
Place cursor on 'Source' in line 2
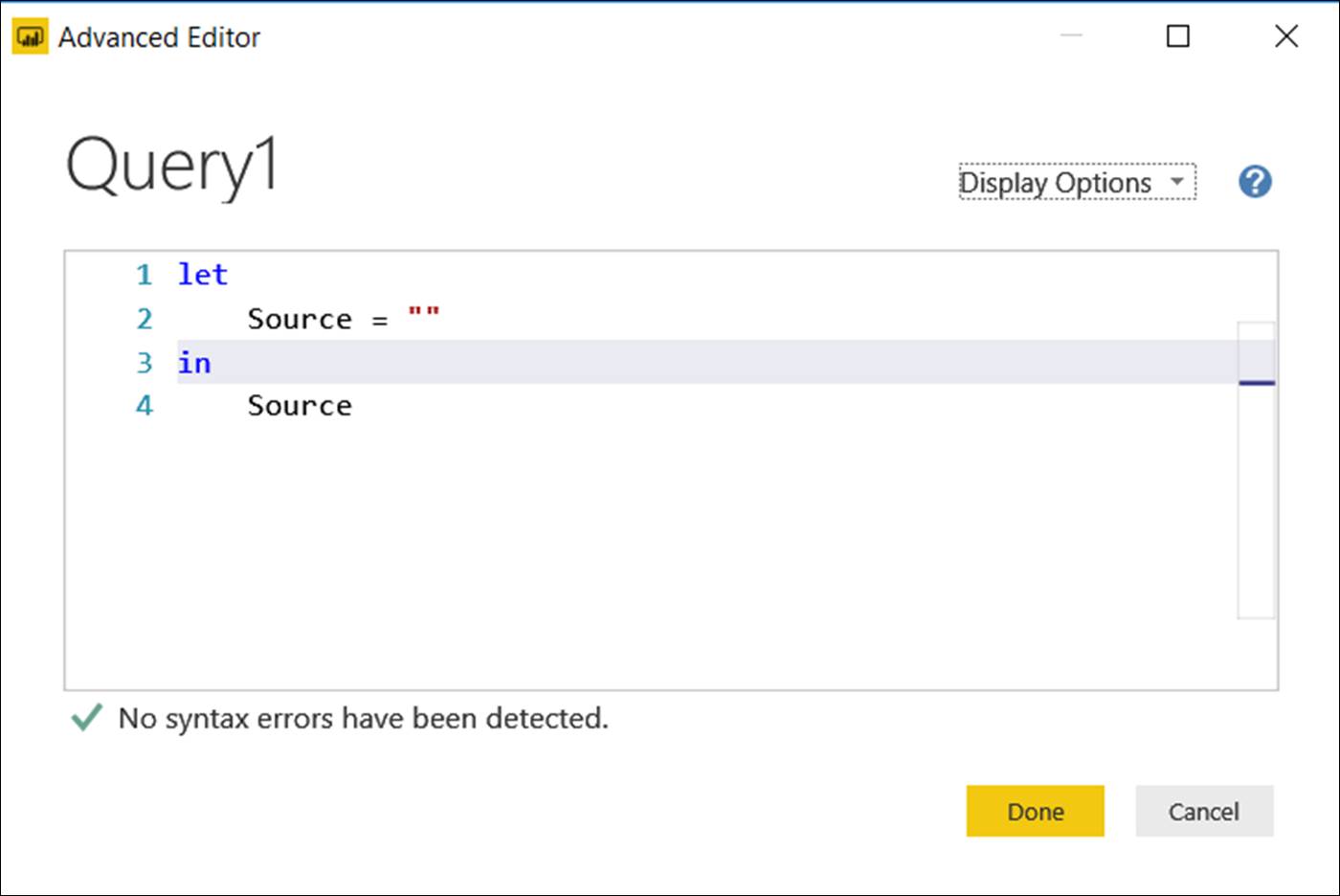click(x=299, y=319)
